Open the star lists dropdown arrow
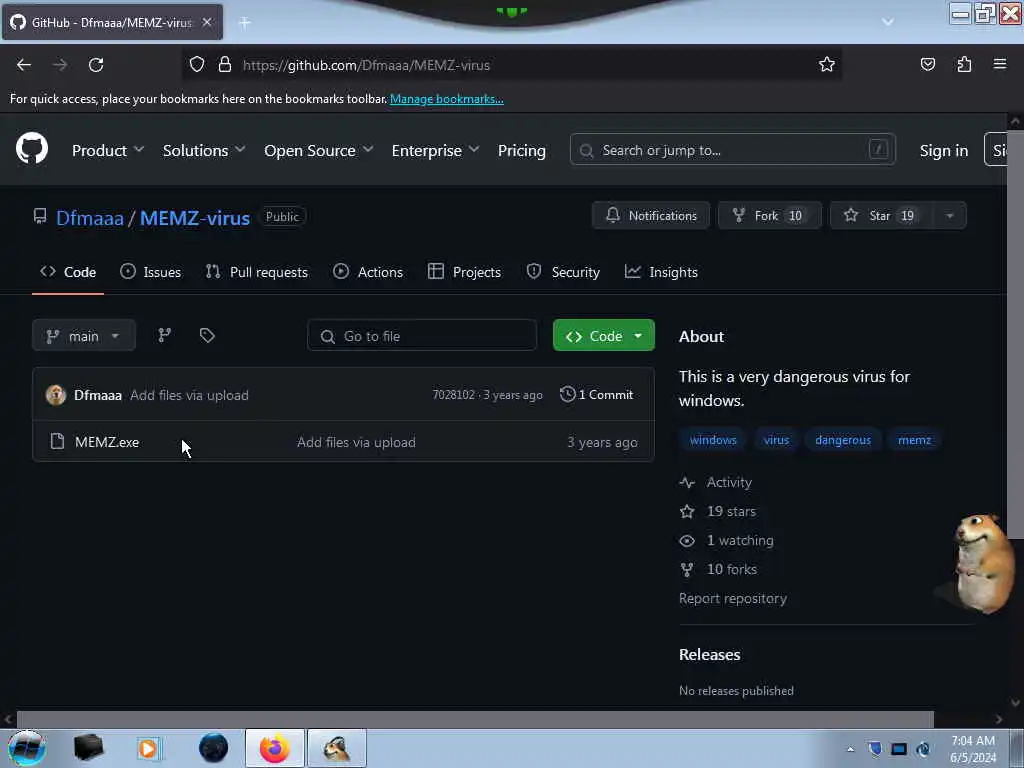 (950, 216)
